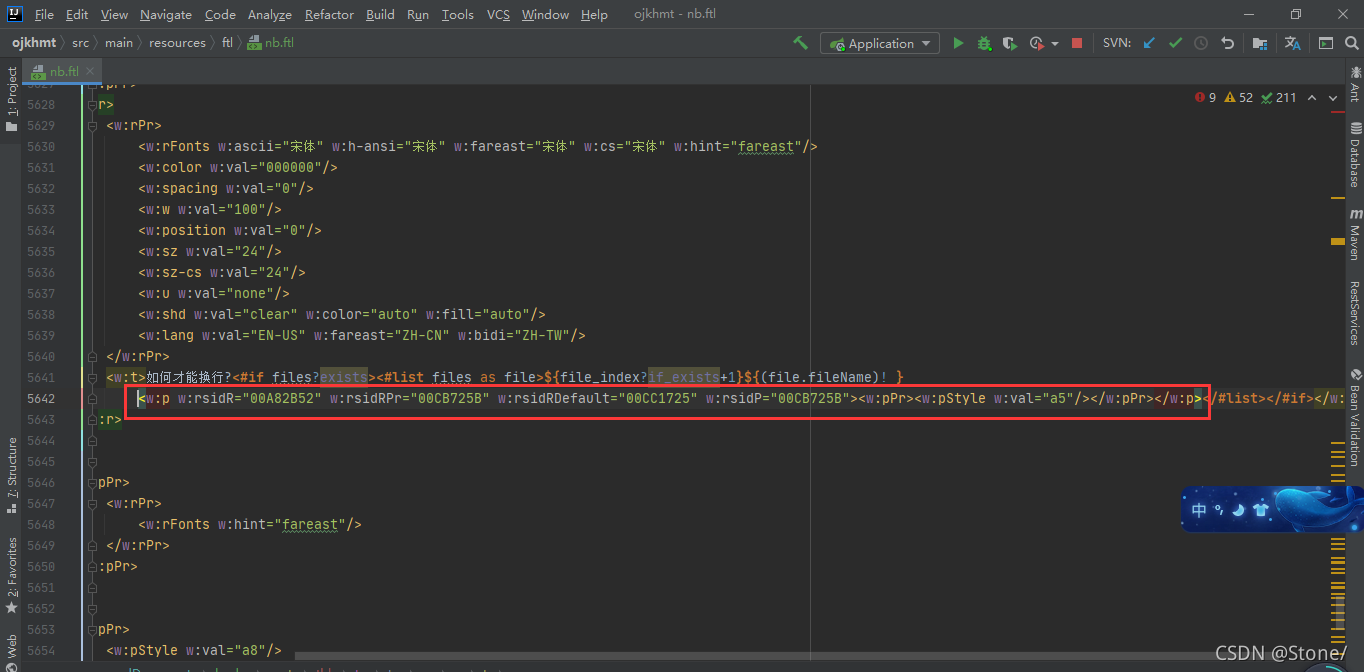Viewport: 1364px width, 672px height.
Task: Click the SVN Revert rollback arrow
Action: (x=1227, y=43)
